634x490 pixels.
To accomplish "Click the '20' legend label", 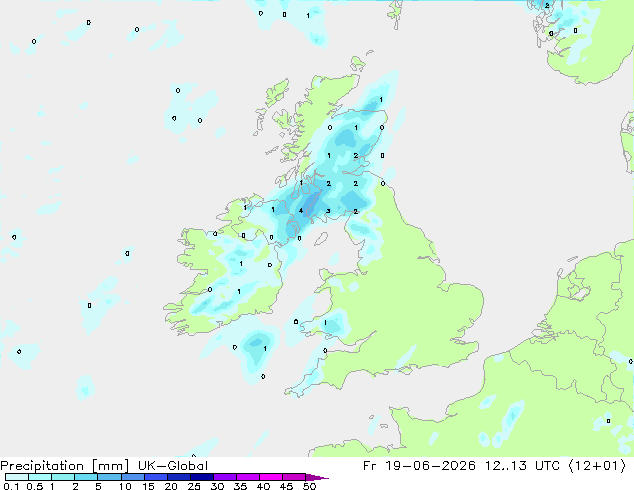I will click(171, 486).
